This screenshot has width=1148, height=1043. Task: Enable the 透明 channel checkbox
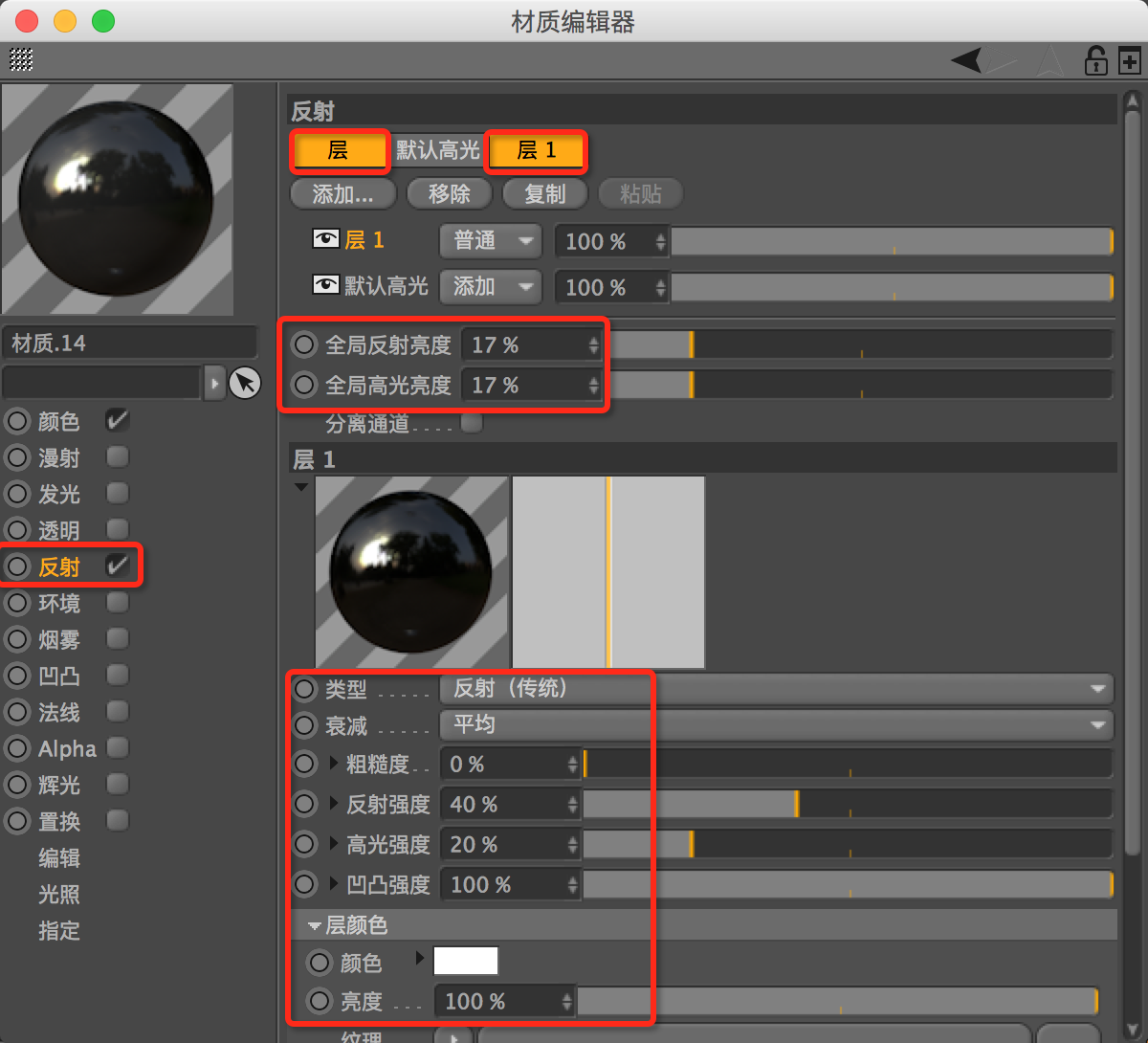tap(118, 529)
